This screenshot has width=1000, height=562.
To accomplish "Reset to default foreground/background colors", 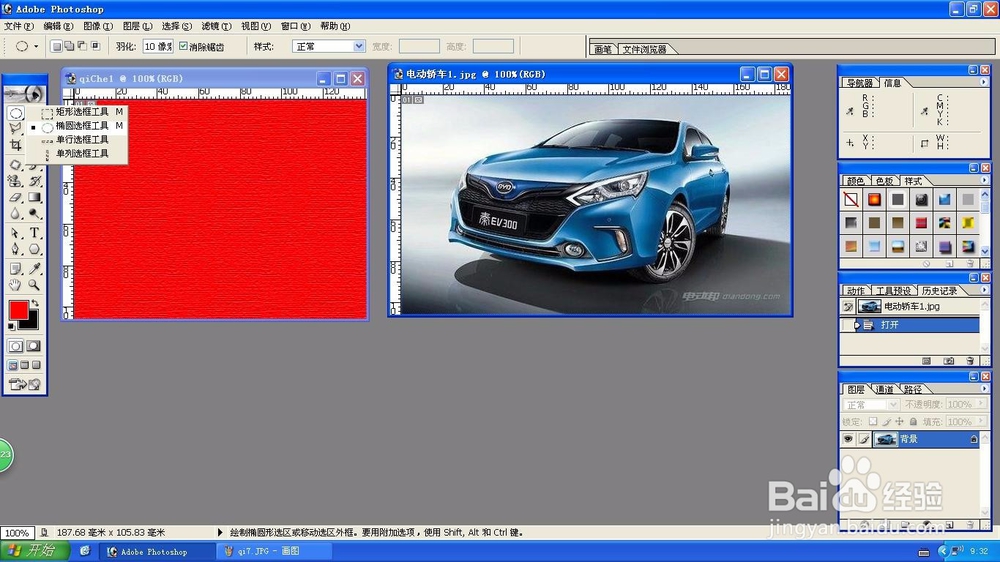I will 11,327.
